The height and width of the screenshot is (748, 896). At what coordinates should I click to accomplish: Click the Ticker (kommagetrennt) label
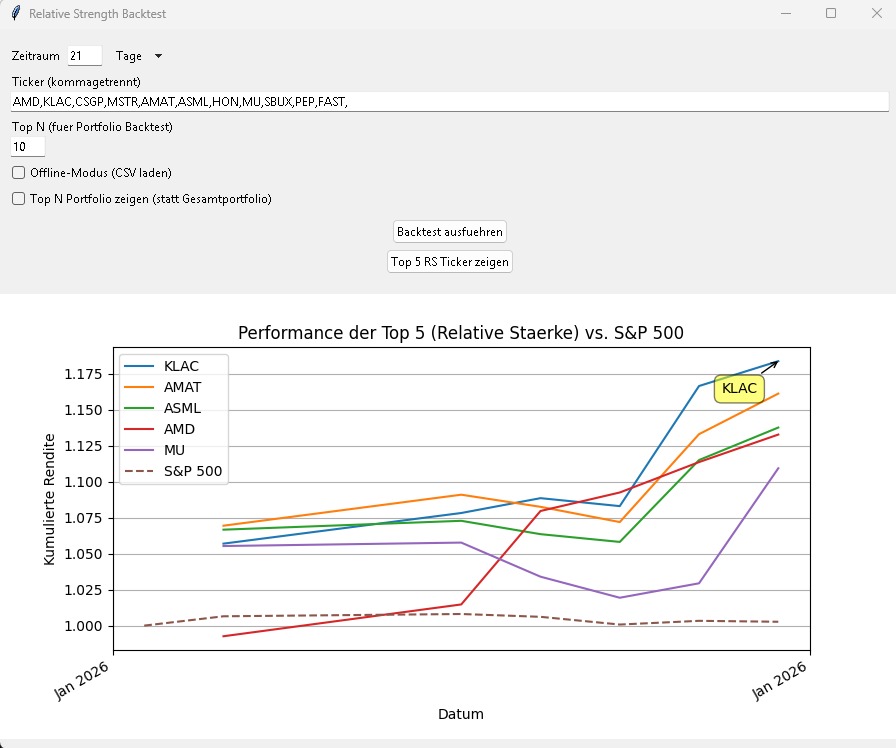pos(76,82)
